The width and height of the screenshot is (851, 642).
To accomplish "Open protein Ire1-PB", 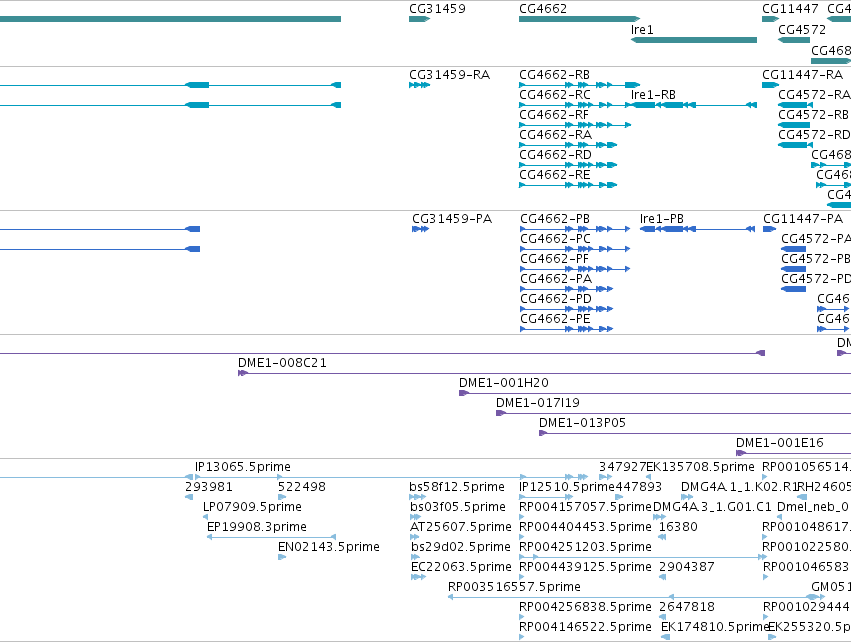I will coord(662,219).
